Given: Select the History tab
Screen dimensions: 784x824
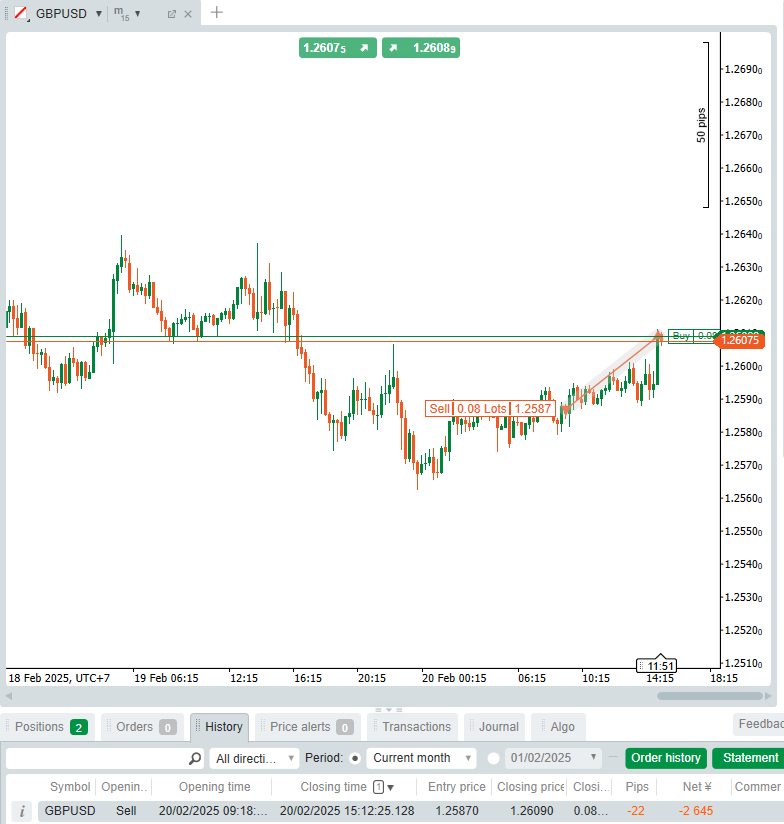Looking at the screenshot, I should point(220,727).
